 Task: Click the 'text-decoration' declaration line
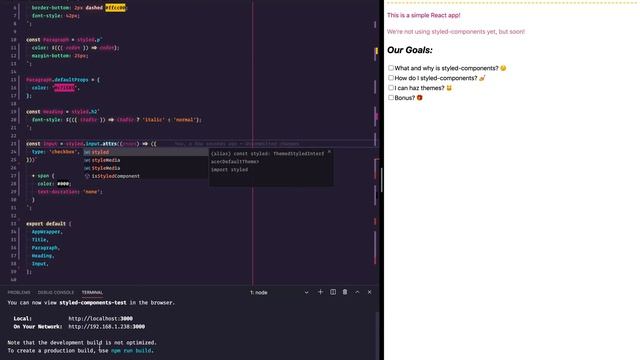(x=70, y=192)
